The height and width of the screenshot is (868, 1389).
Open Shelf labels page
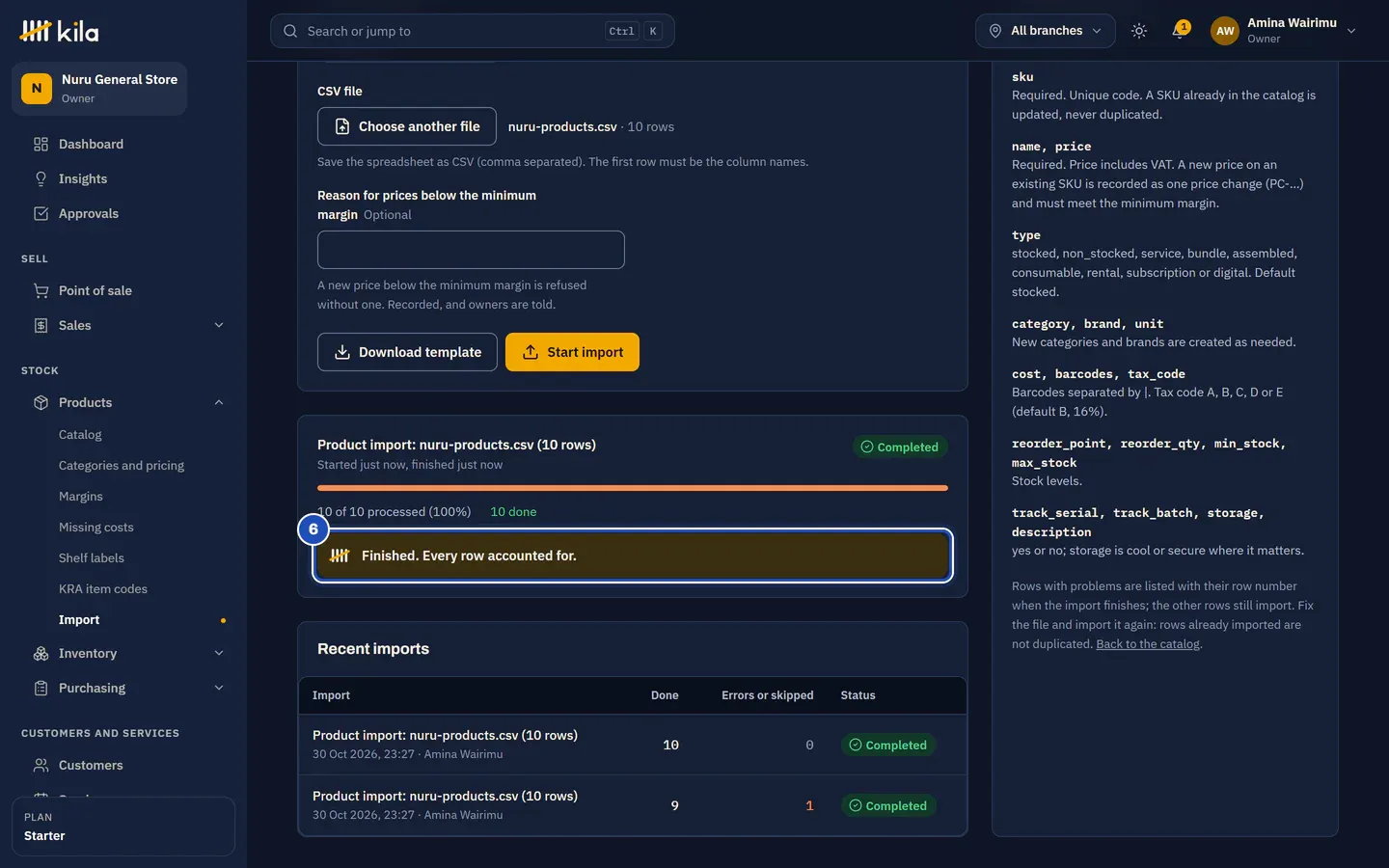(x=92, y=558)
